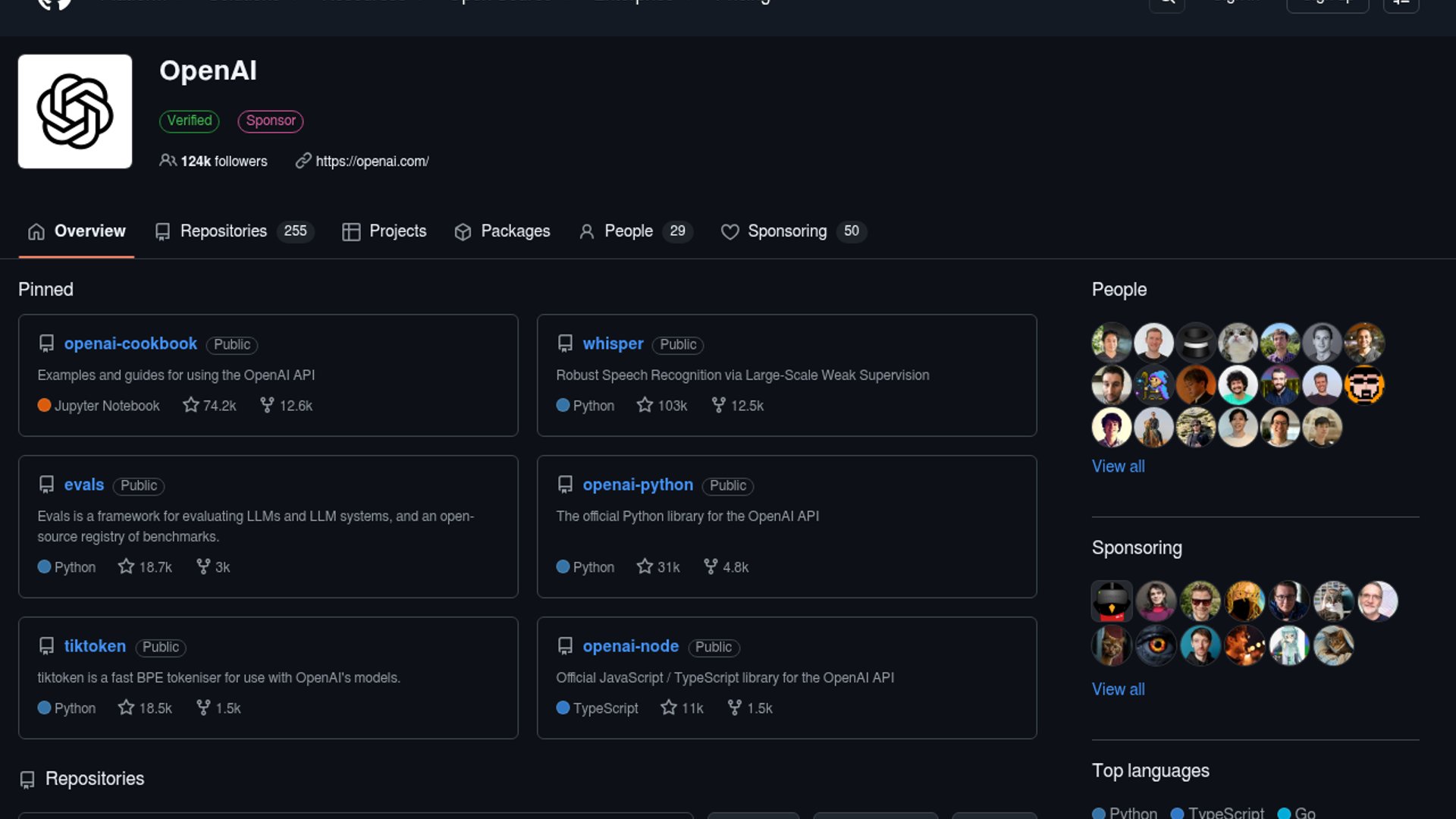Screen dimensions: 1456x819
Task: View openai-cookbook forks 12.6k
Action: click(286, 406)
